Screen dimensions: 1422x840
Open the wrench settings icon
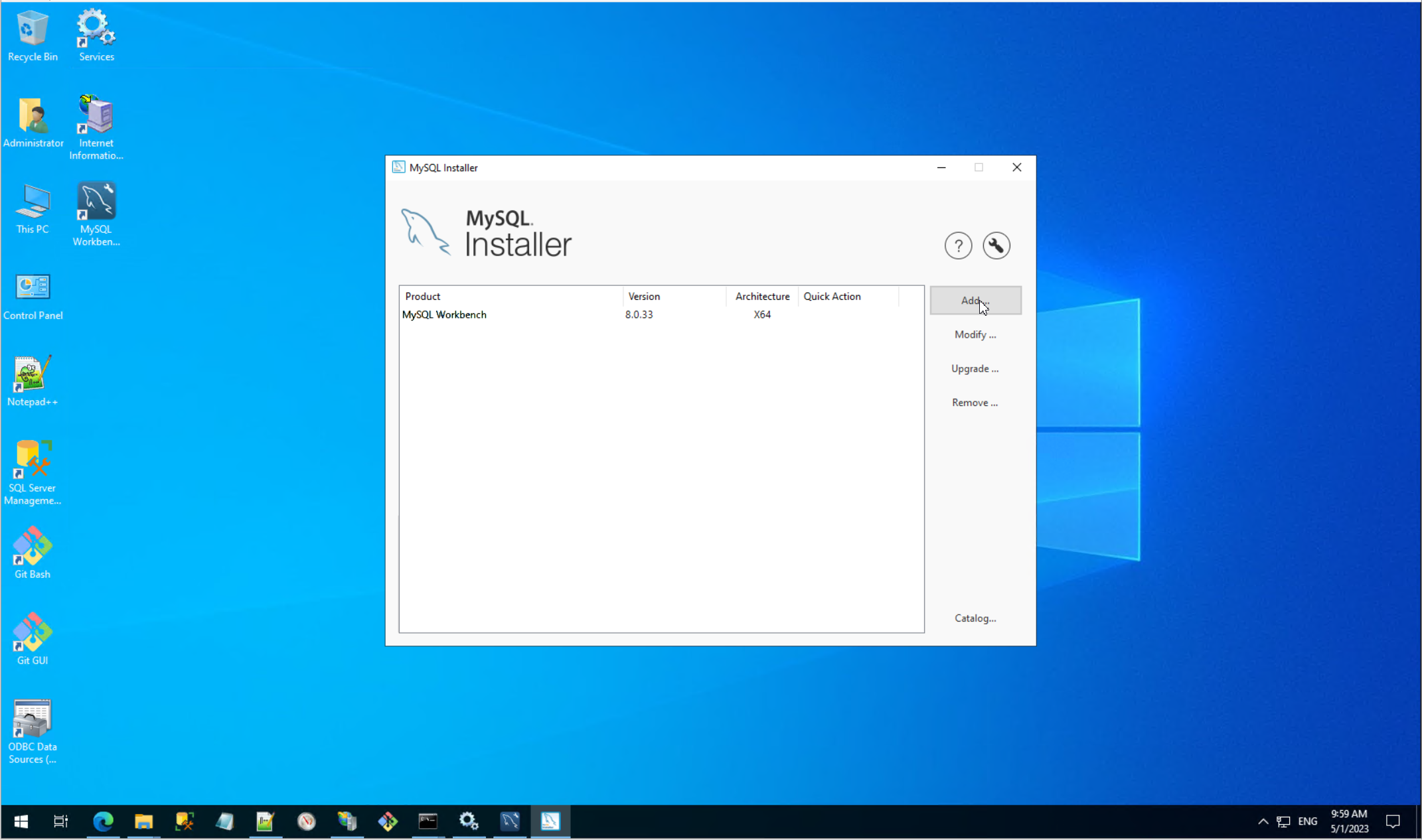tap(996, 246)
